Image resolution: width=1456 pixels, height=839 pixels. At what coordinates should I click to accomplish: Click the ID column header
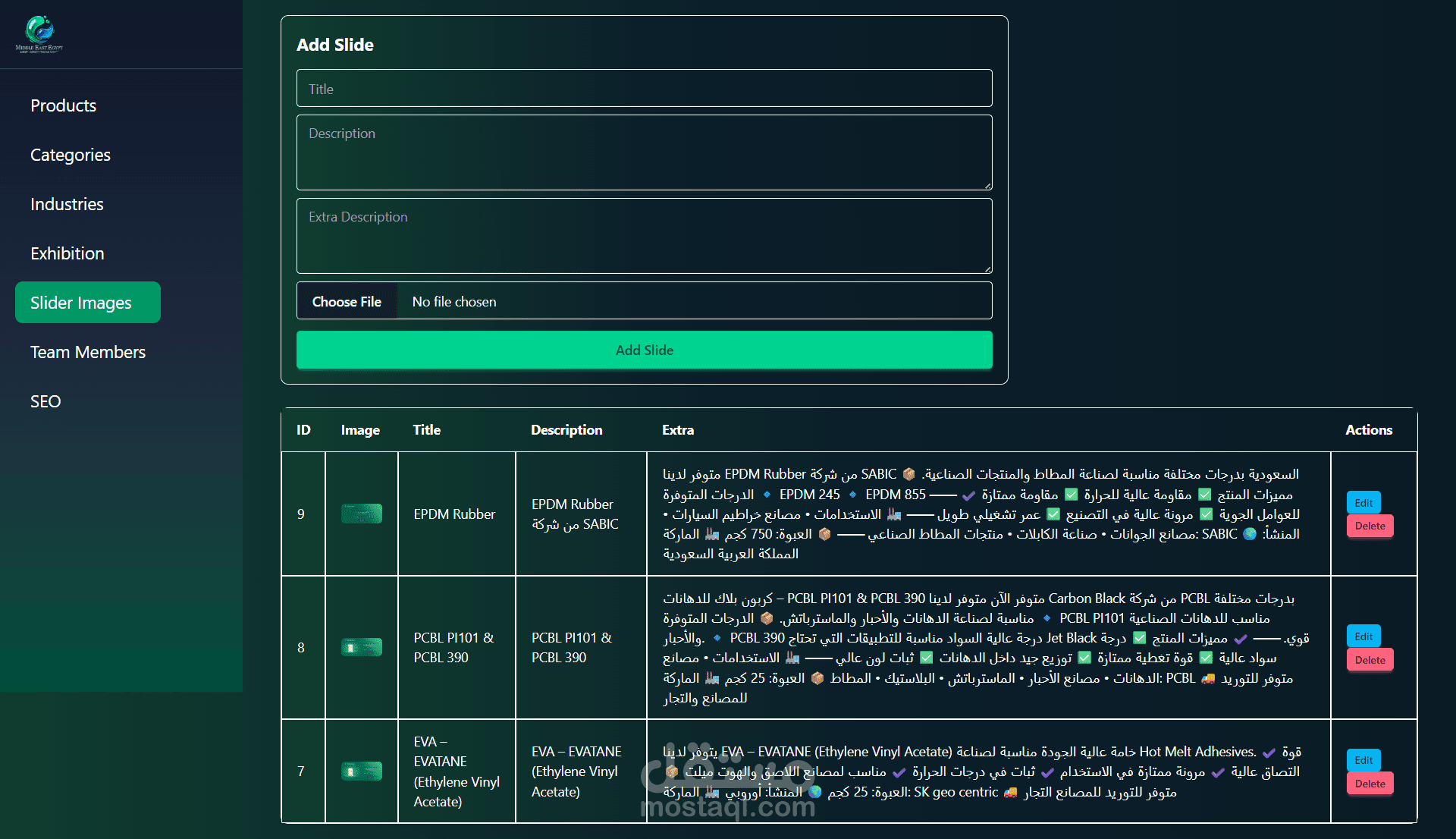point(303,430)
